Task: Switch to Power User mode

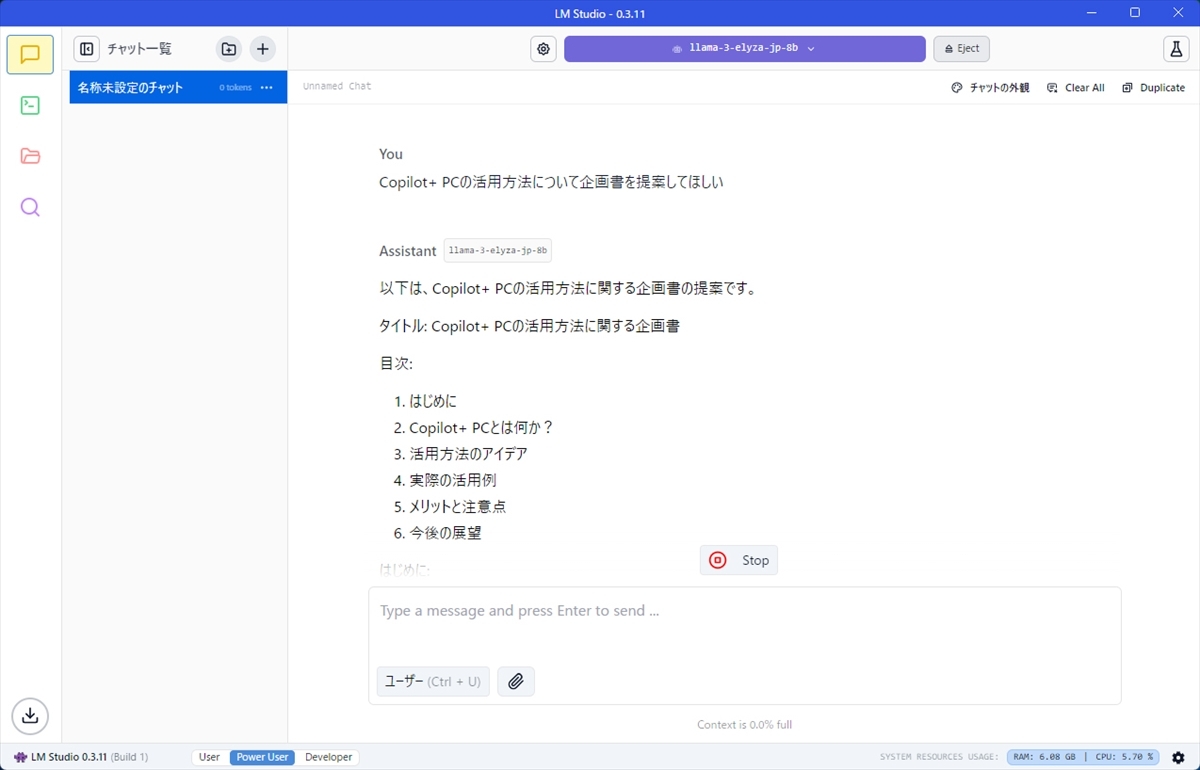Action: tap(263, 757)
